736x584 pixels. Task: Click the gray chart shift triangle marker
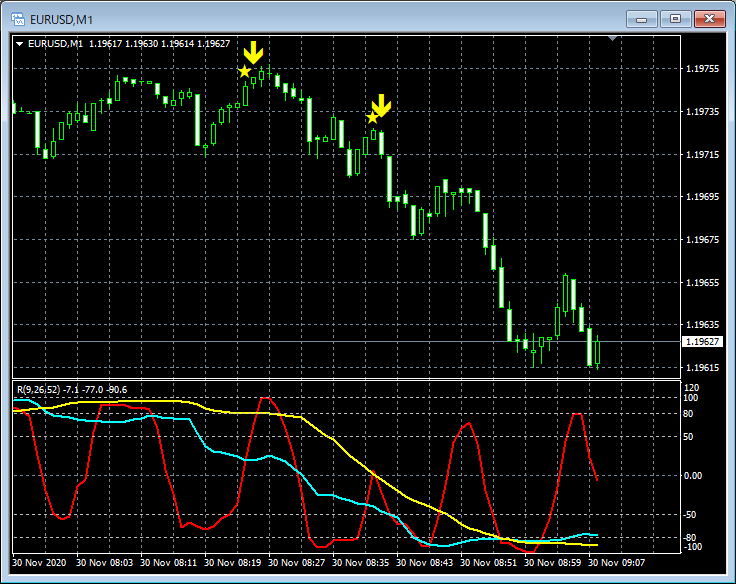(613, 39)
